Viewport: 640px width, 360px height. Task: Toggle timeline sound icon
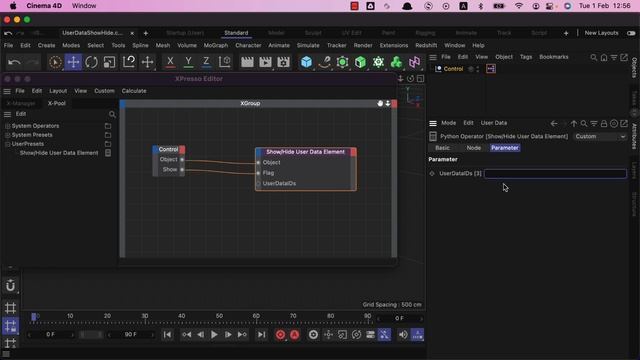[403, 335]
